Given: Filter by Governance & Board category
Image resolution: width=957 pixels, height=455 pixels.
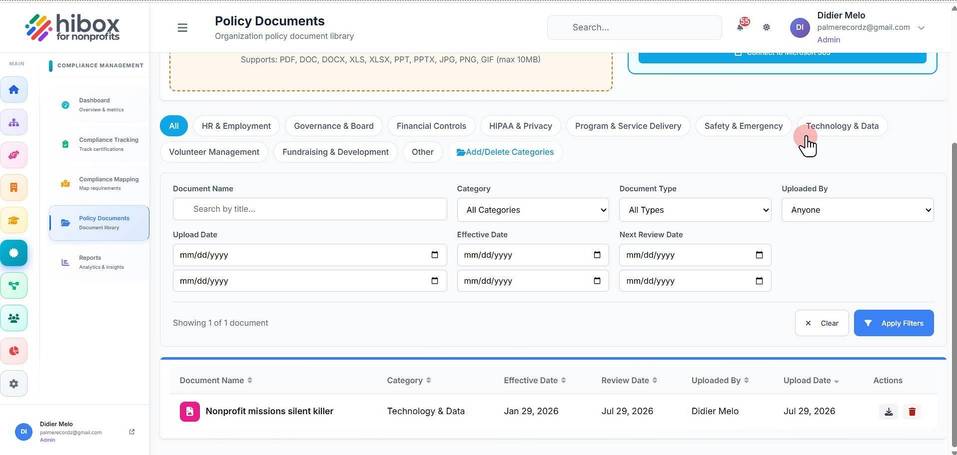Looking at the screenshot, I should coord(334,126).
